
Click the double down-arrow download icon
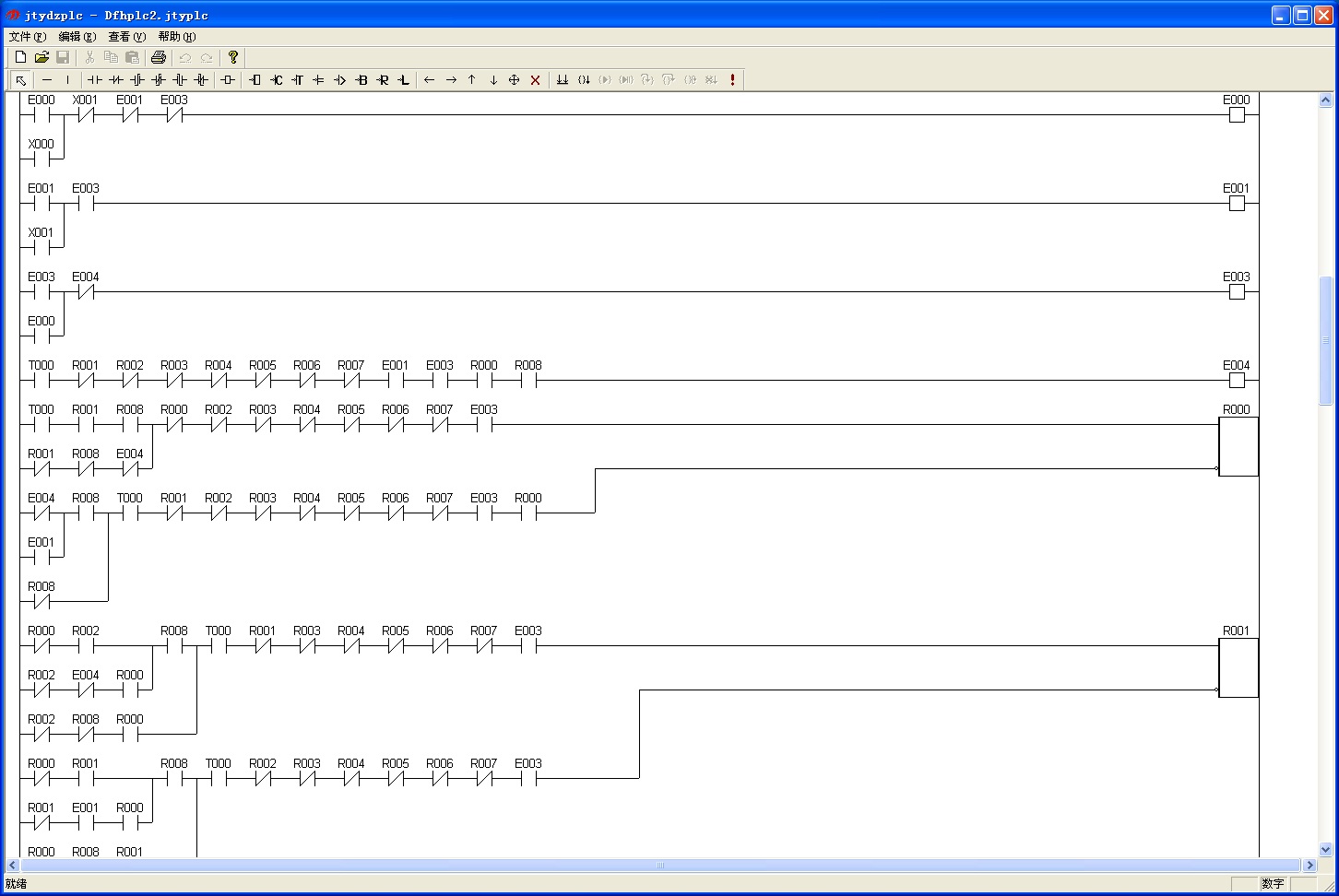tap(562, 80)
